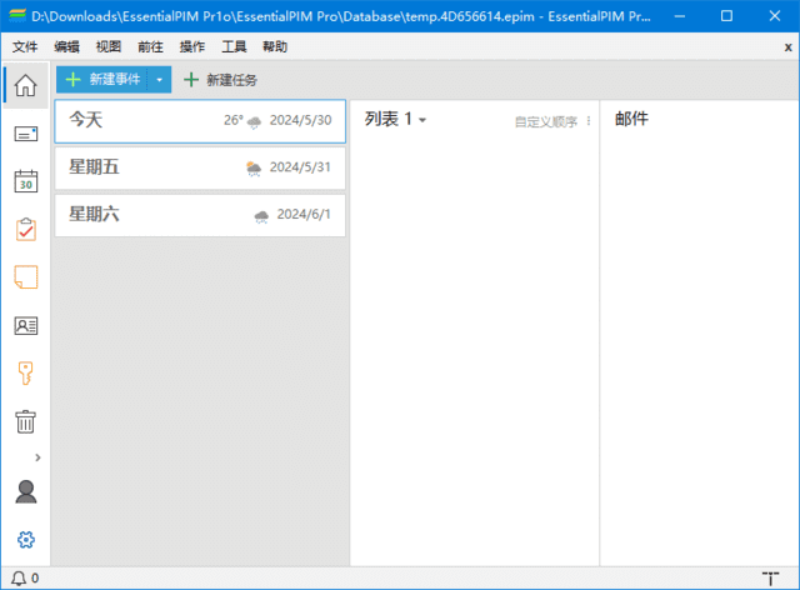Expand the sidebar with the chevron arrow

pyautogui.click(x=38, y=455)
